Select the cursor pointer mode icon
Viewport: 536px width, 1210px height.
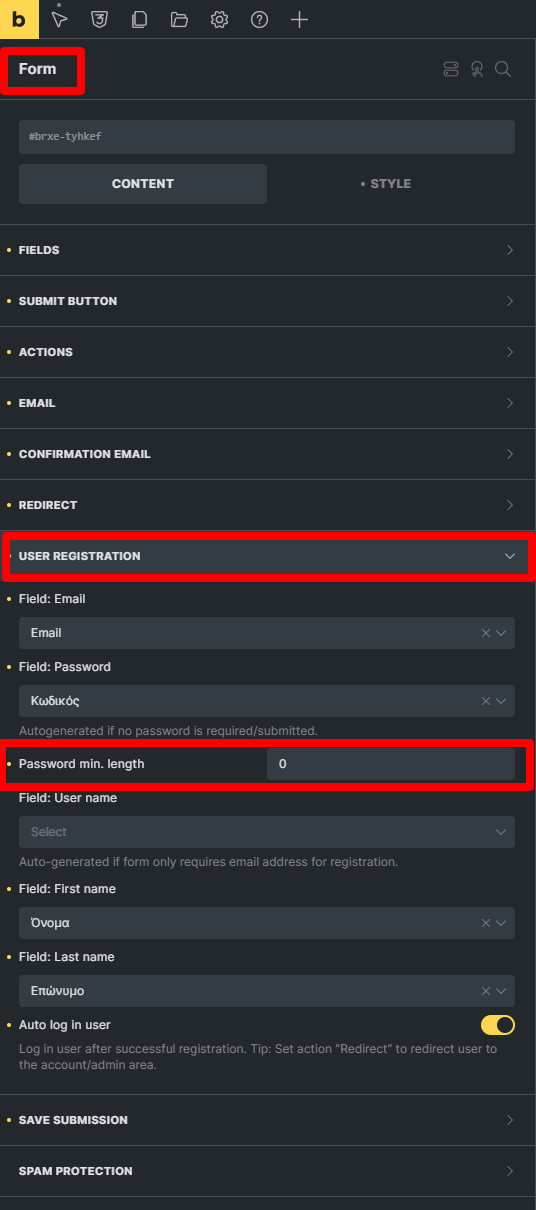pos(59,19)
